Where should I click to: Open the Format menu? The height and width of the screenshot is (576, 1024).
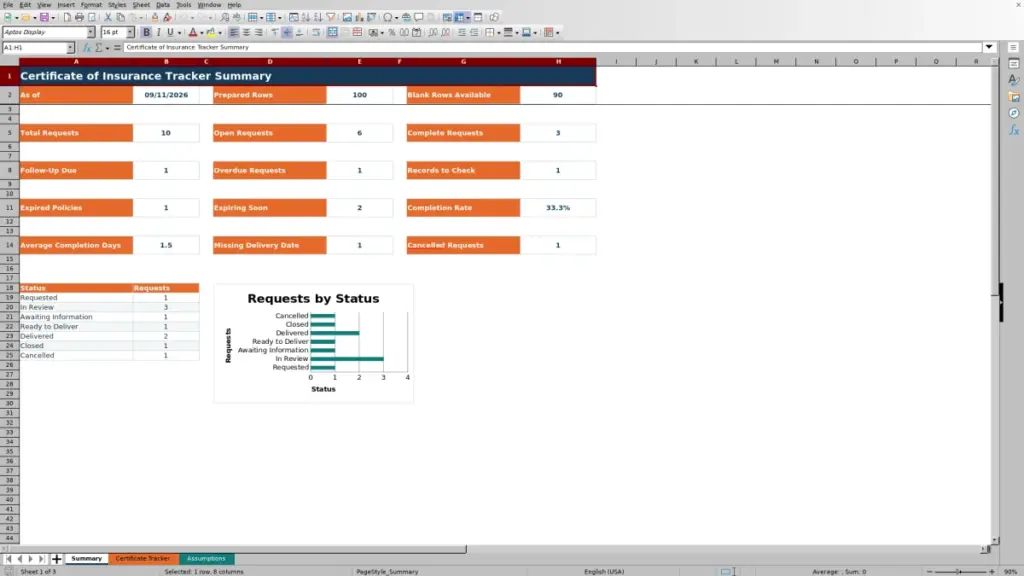[91, 5]
